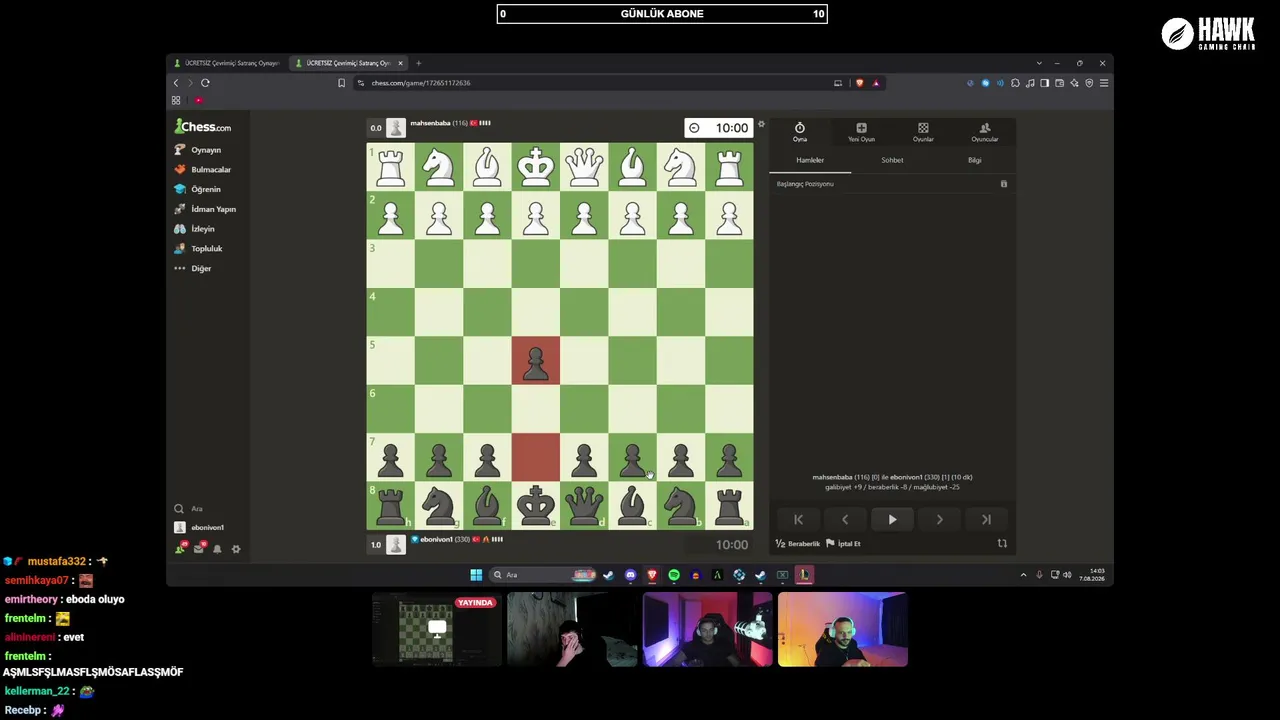1280x720 pixels.
Task: Switch to the Oyuncular tab
Action: point(985,132)
